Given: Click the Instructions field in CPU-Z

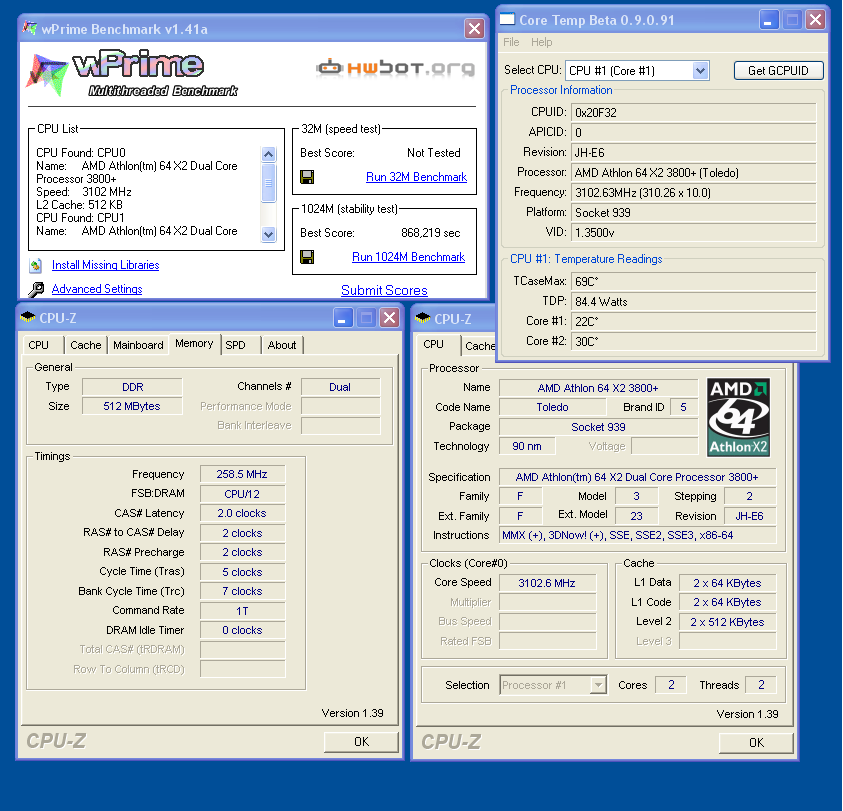Looking at the screenshot, I should coord(637,535).
